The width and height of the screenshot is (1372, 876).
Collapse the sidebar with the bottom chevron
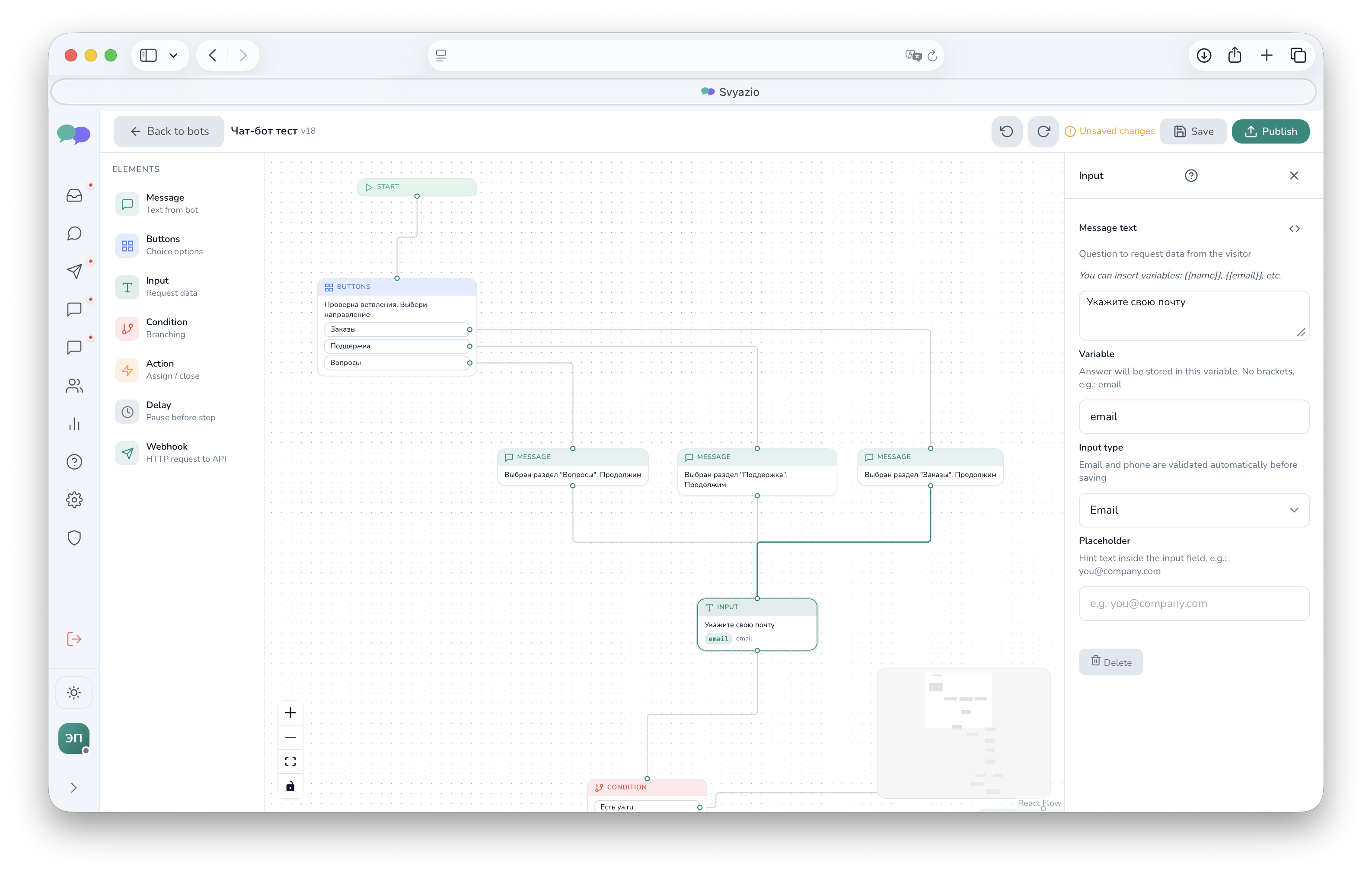[x=74, y=787]
